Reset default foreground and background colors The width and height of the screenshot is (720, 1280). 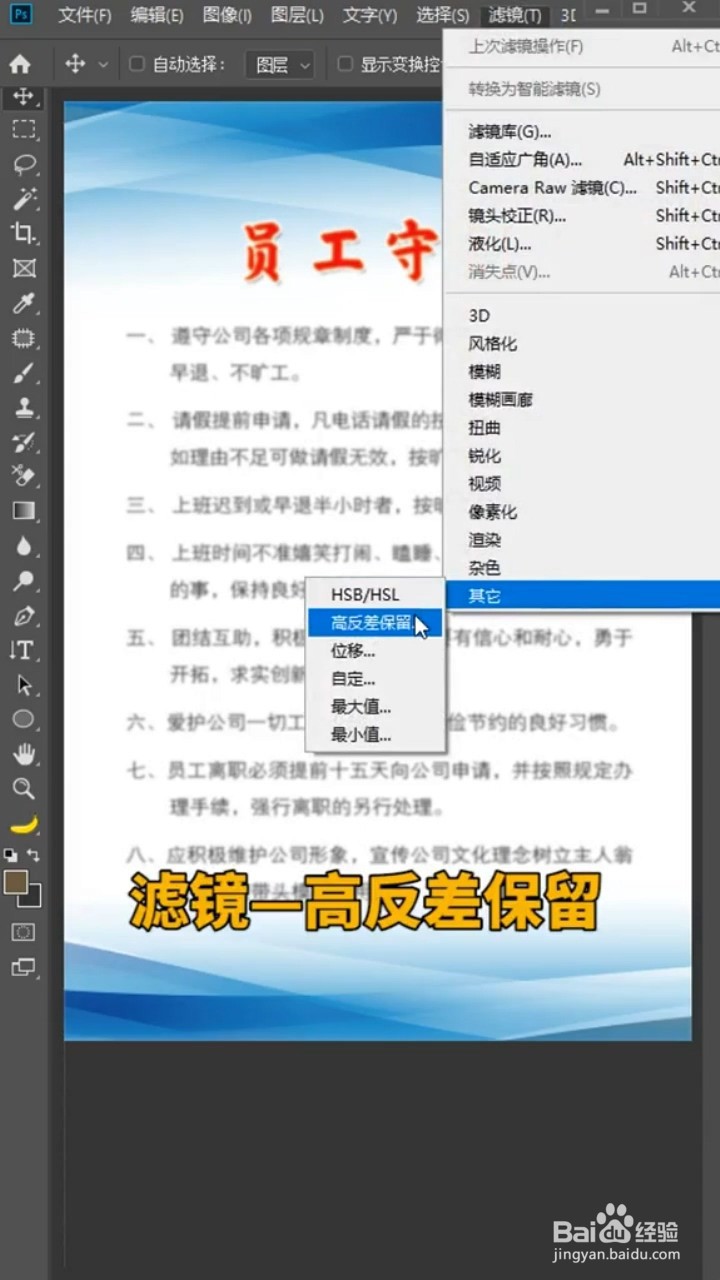10,855
